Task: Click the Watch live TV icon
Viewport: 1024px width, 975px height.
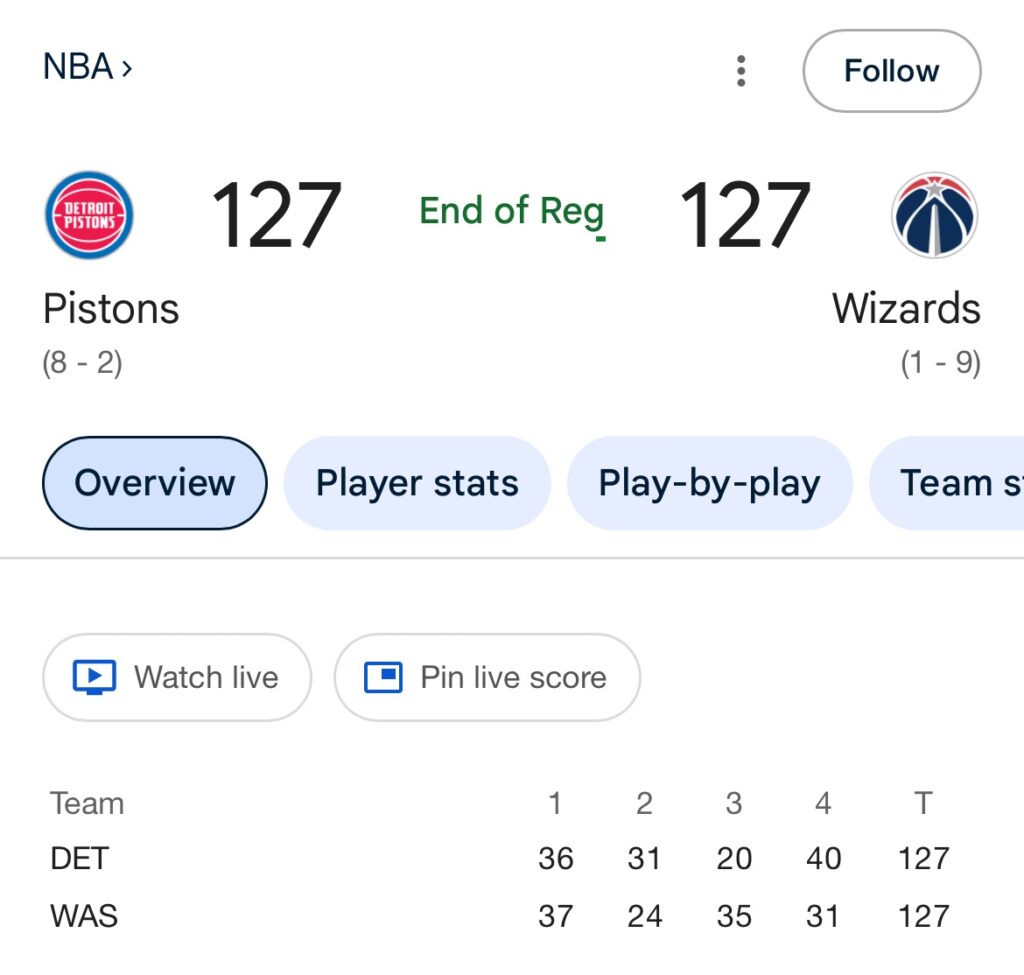Action: (95, 677)
